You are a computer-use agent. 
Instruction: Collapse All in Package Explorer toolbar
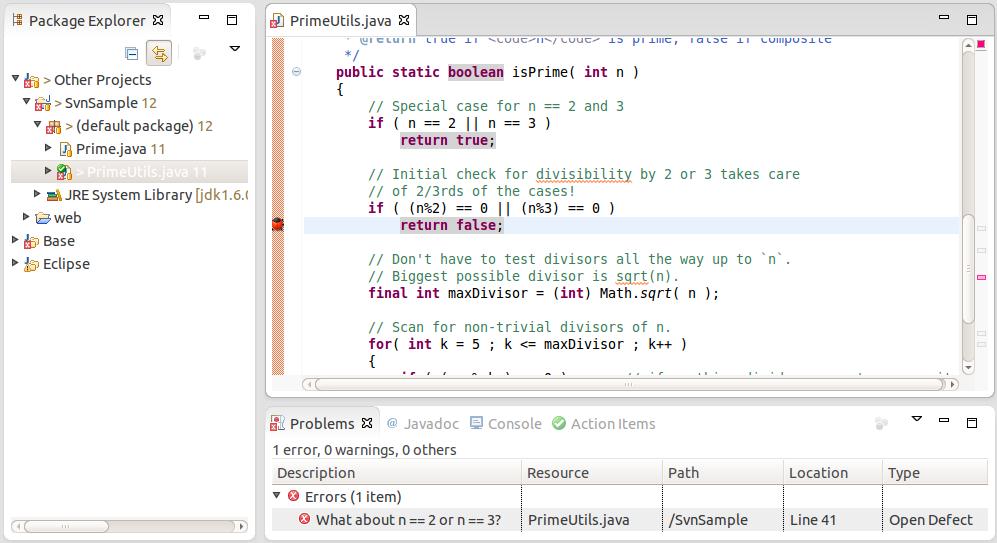coord(132,53)
